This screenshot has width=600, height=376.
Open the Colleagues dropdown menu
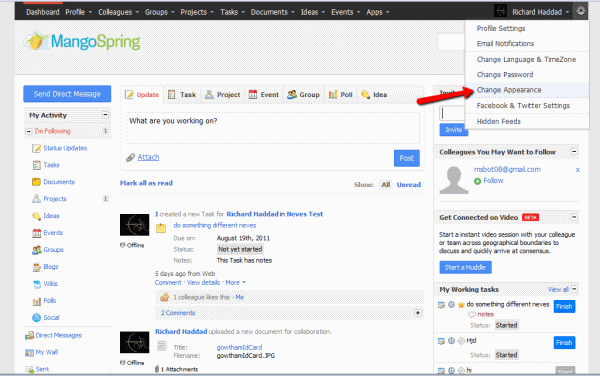118,12
